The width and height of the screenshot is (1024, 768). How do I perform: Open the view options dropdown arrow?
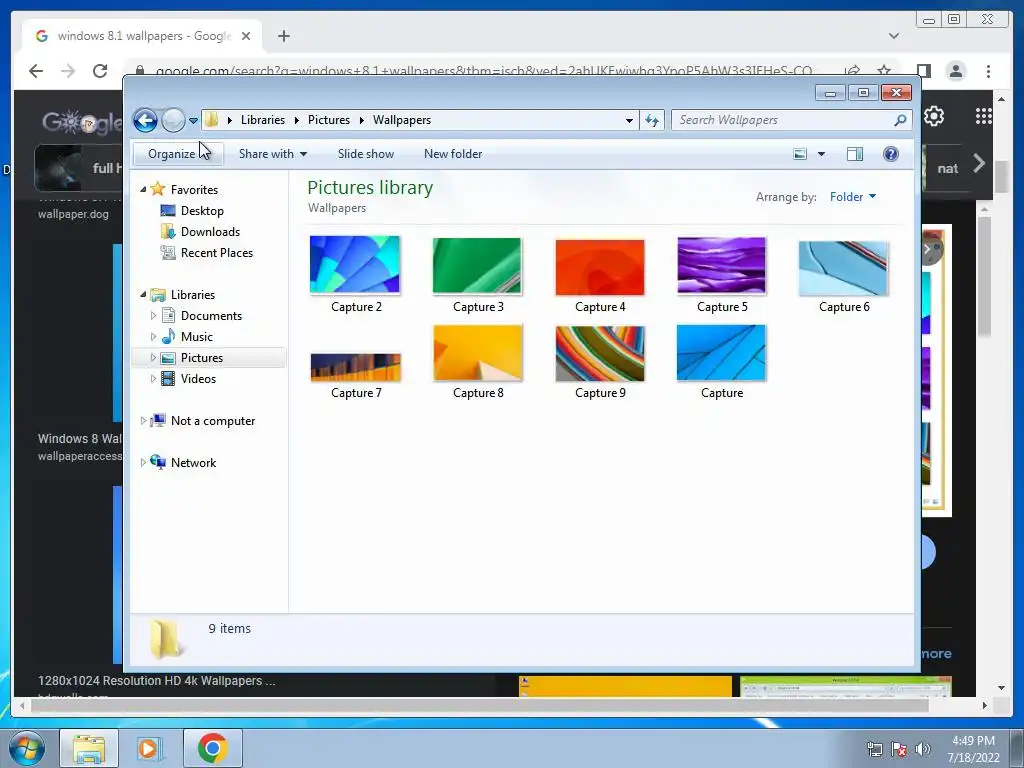pyautogui.click(x=822, y=154)
